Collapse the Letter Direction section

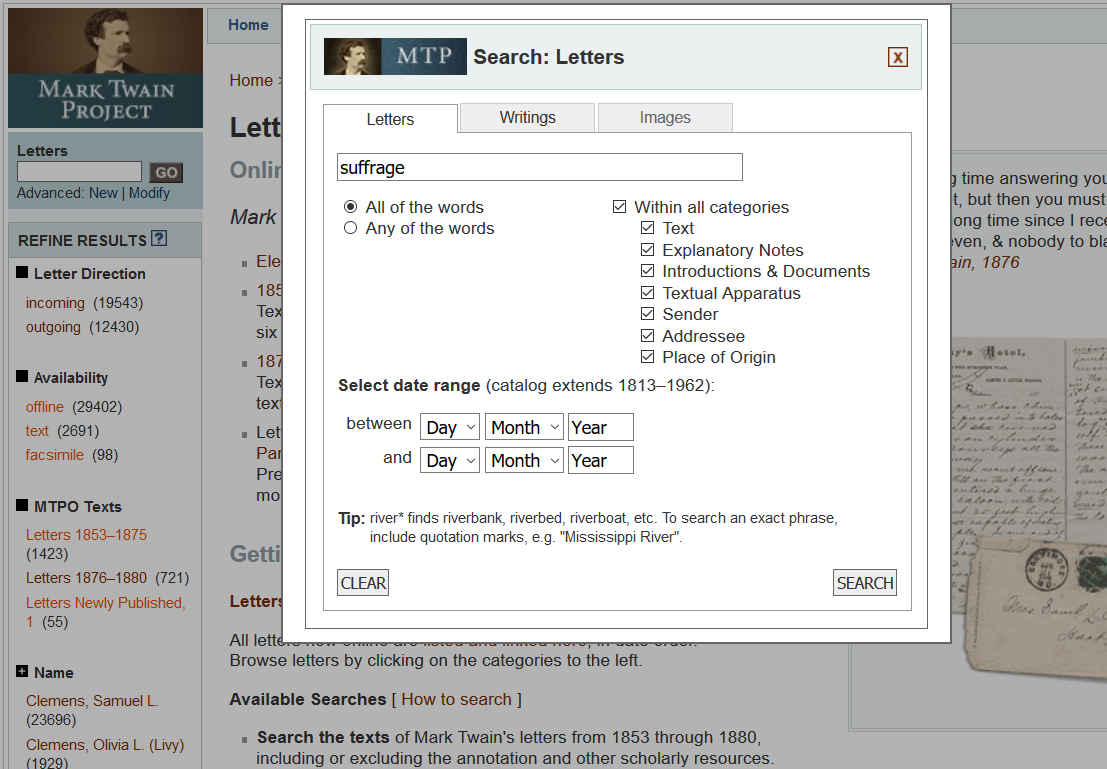(22, 273)
